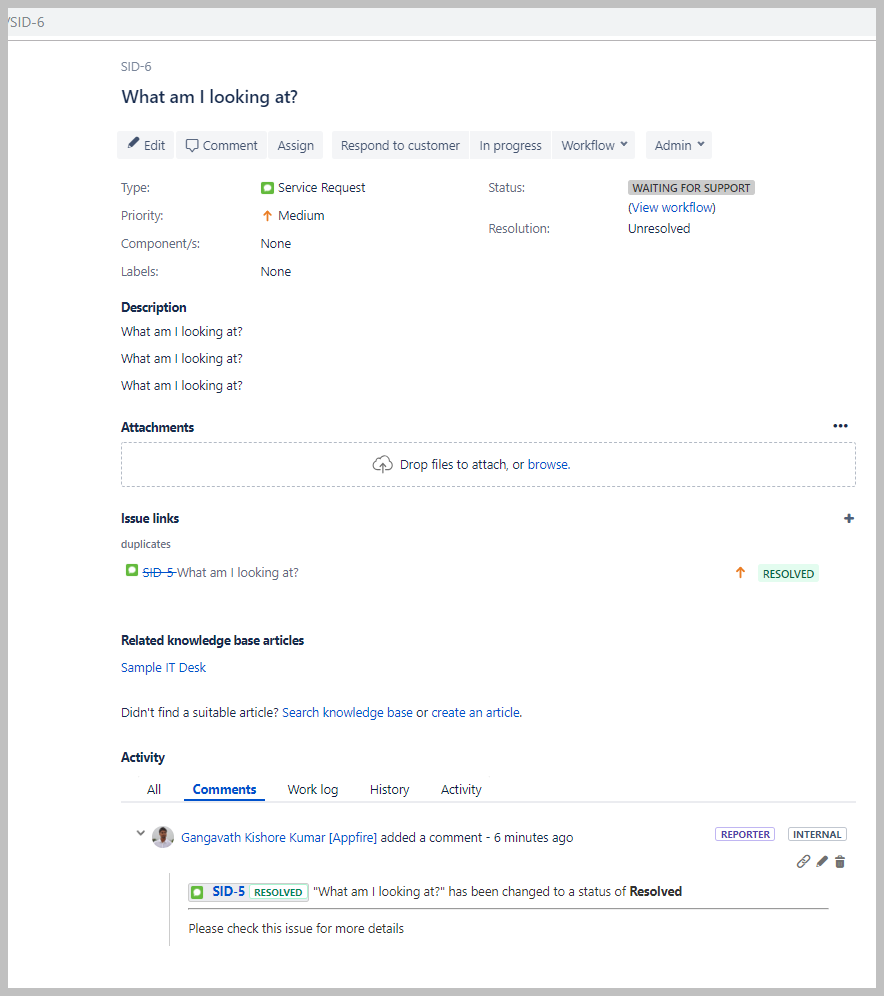Click the Comment button
The height and width of the screenshot is (996, 884).
[221, 145]
